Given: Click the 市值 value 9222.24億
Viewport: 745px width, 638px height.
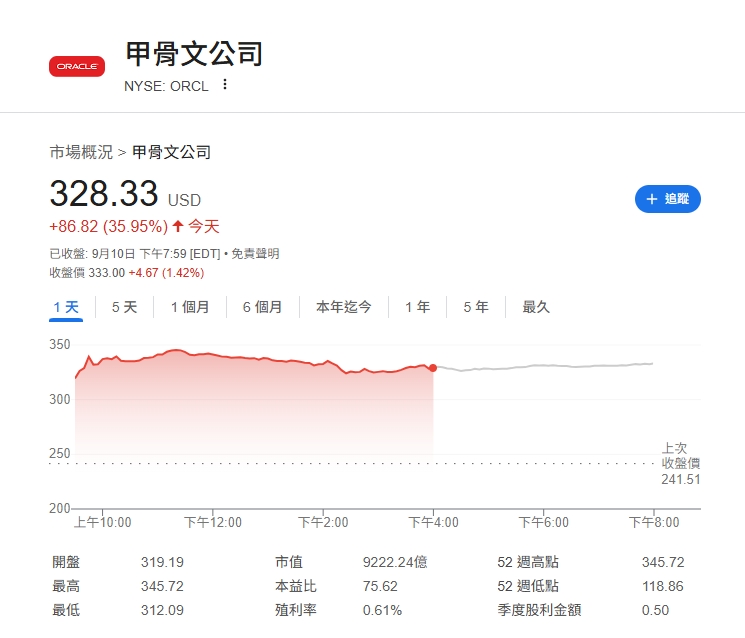Looking at the screenshot, I should pyautogui.click(x=395, y=562).
